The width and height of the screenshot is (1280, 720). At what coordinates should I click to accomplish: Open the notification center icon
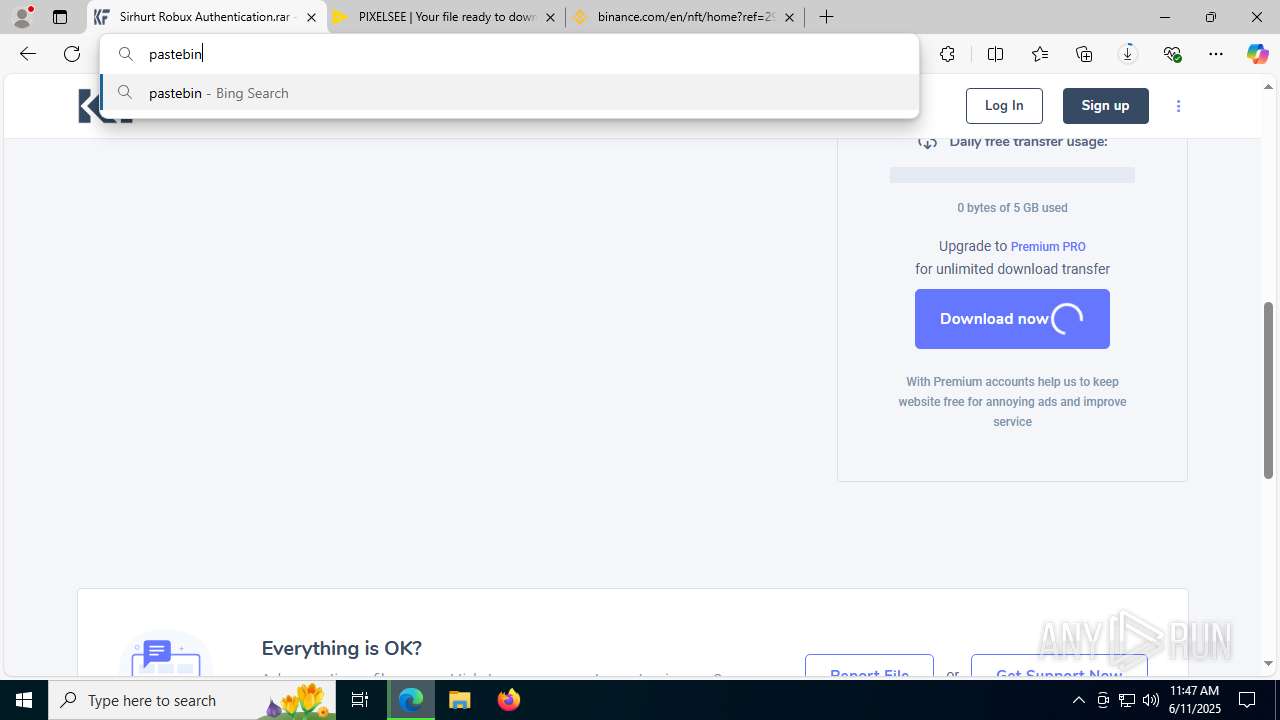coord(1247,700)
